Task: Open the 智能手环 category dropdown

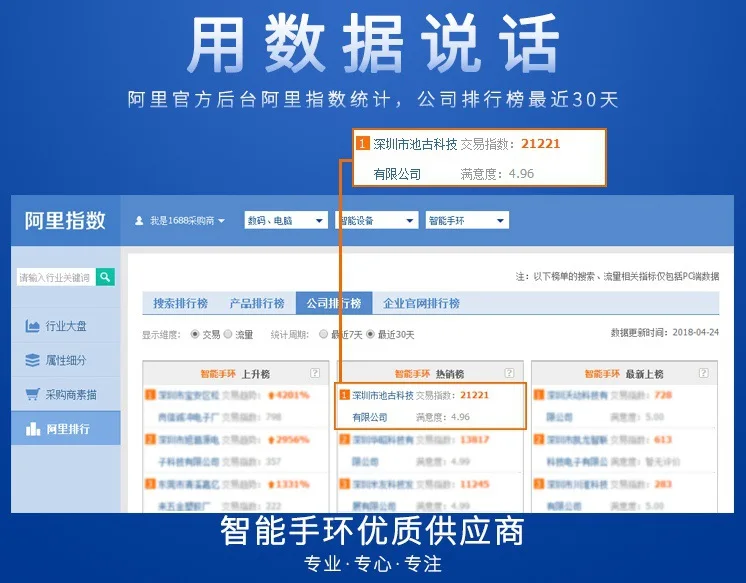Action: click(x=467, y=220)
